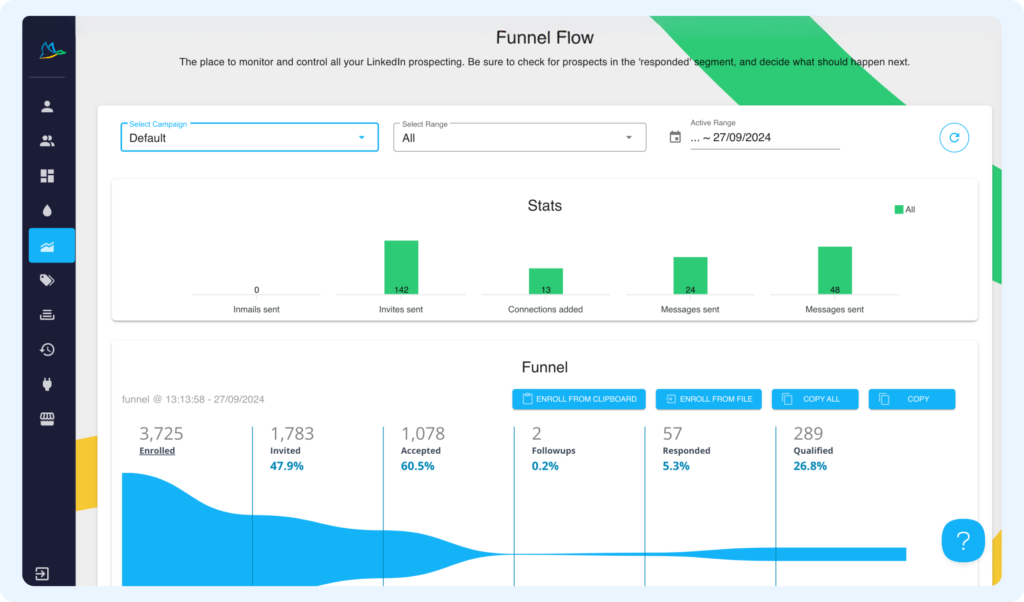Open the single user profile sidebar icon
The image size is (1024, 602).
(x=47, y=106)
